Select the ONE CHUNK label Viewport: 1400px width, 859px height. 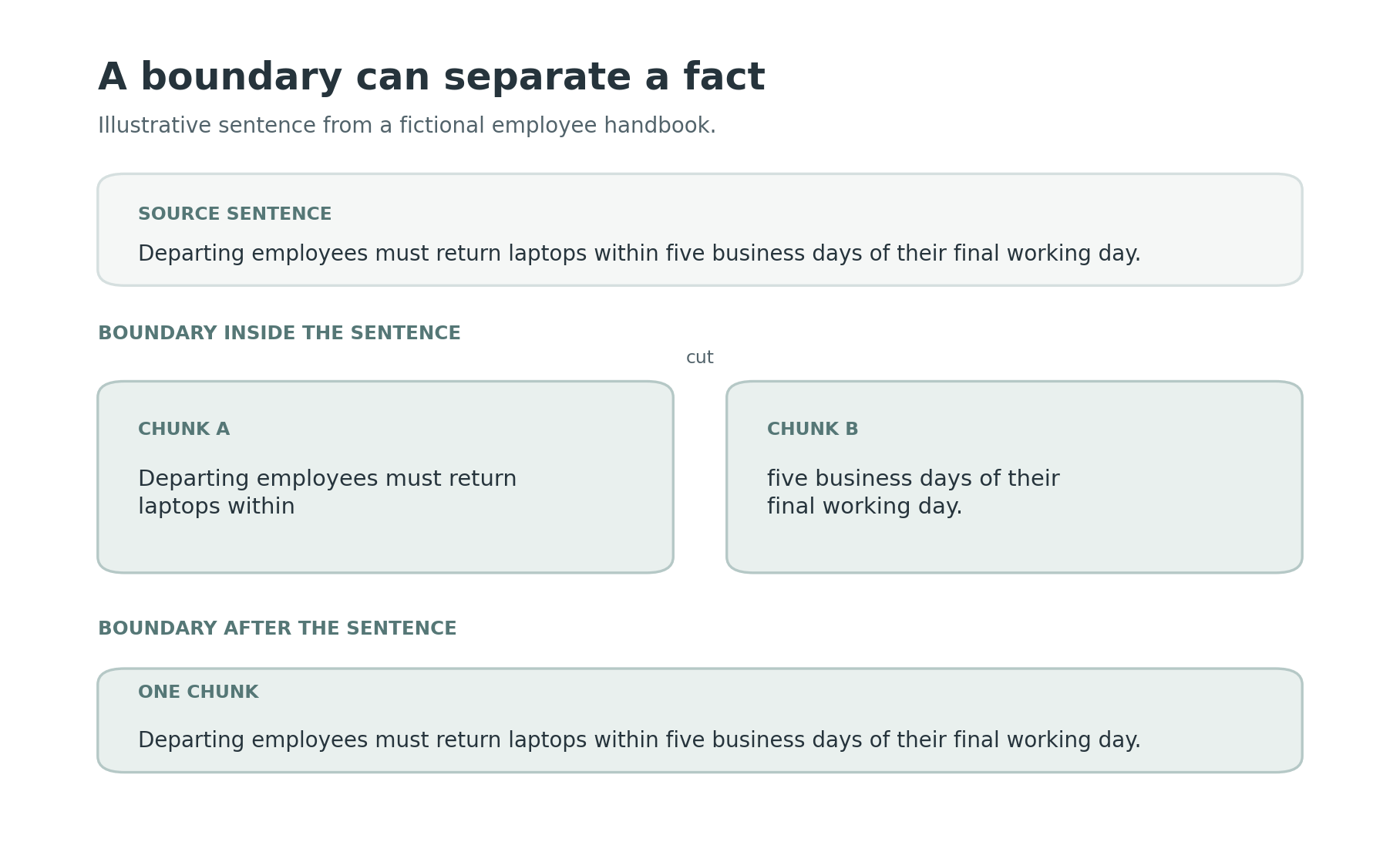click(x=198, y=692)
